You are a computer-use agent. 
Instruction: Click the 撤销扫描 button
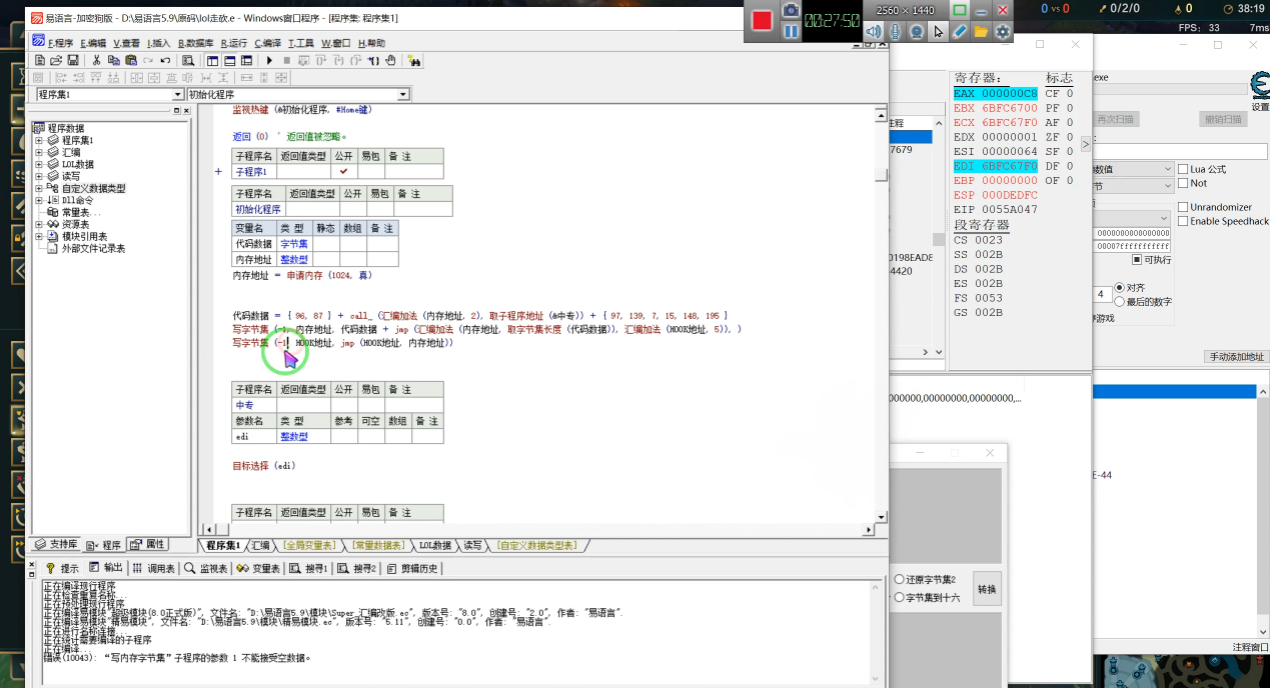click(1223, 119)
